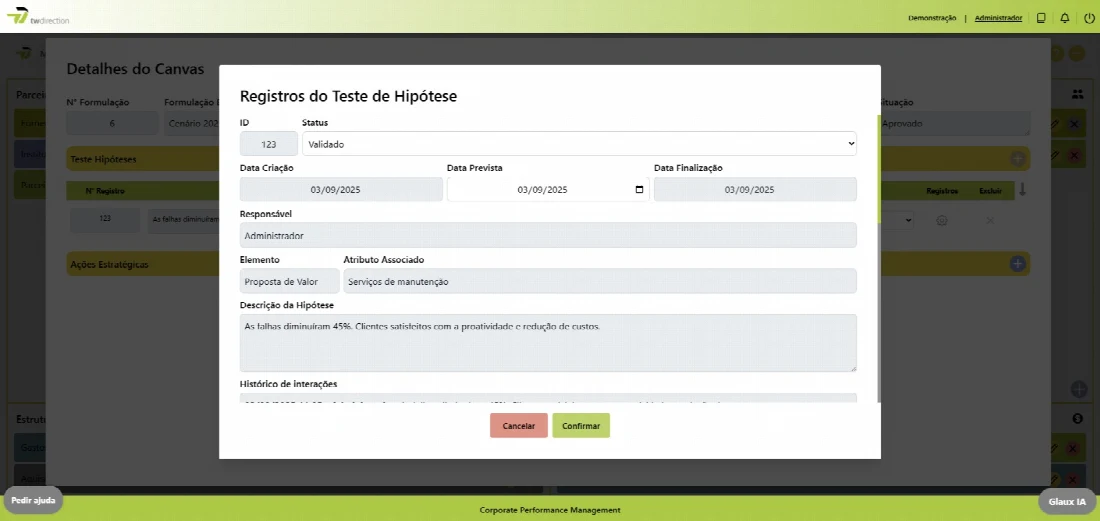Click the Cancelar button
1100x521 pixels.
pyautogui.click(x=518, y=426)
